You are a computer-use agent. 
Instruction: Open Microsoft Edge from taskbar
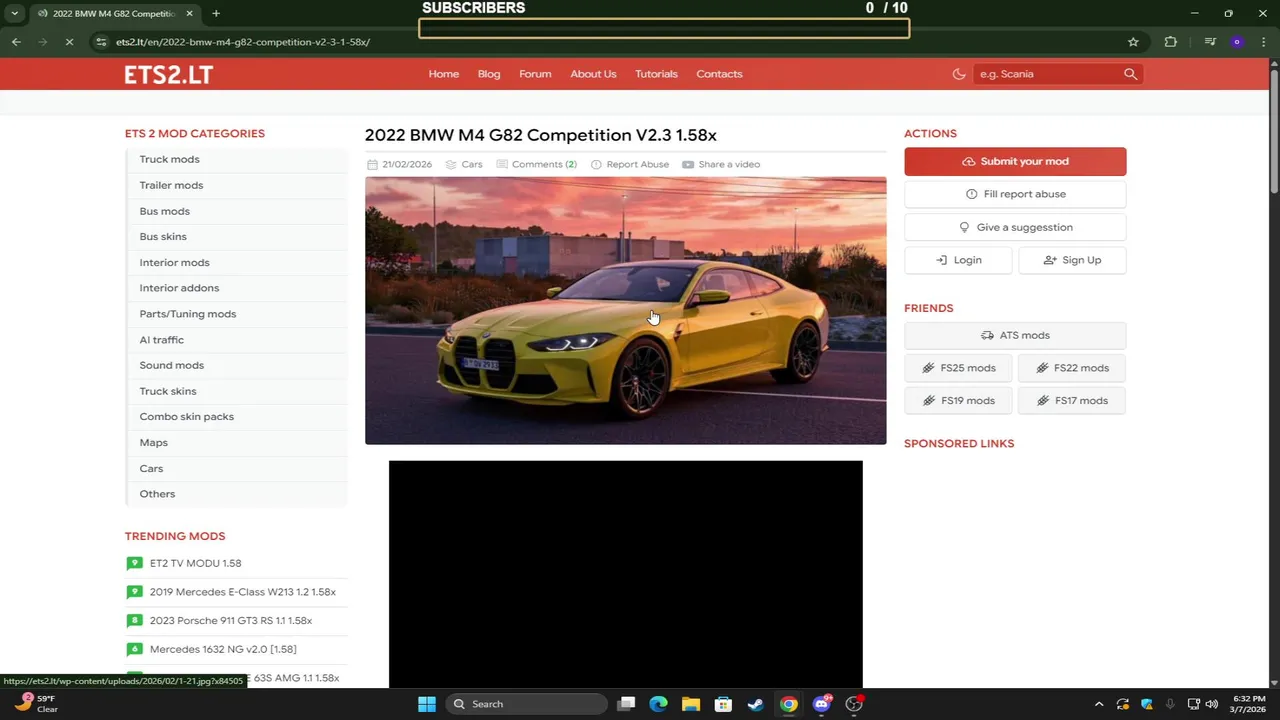(658, 704)
